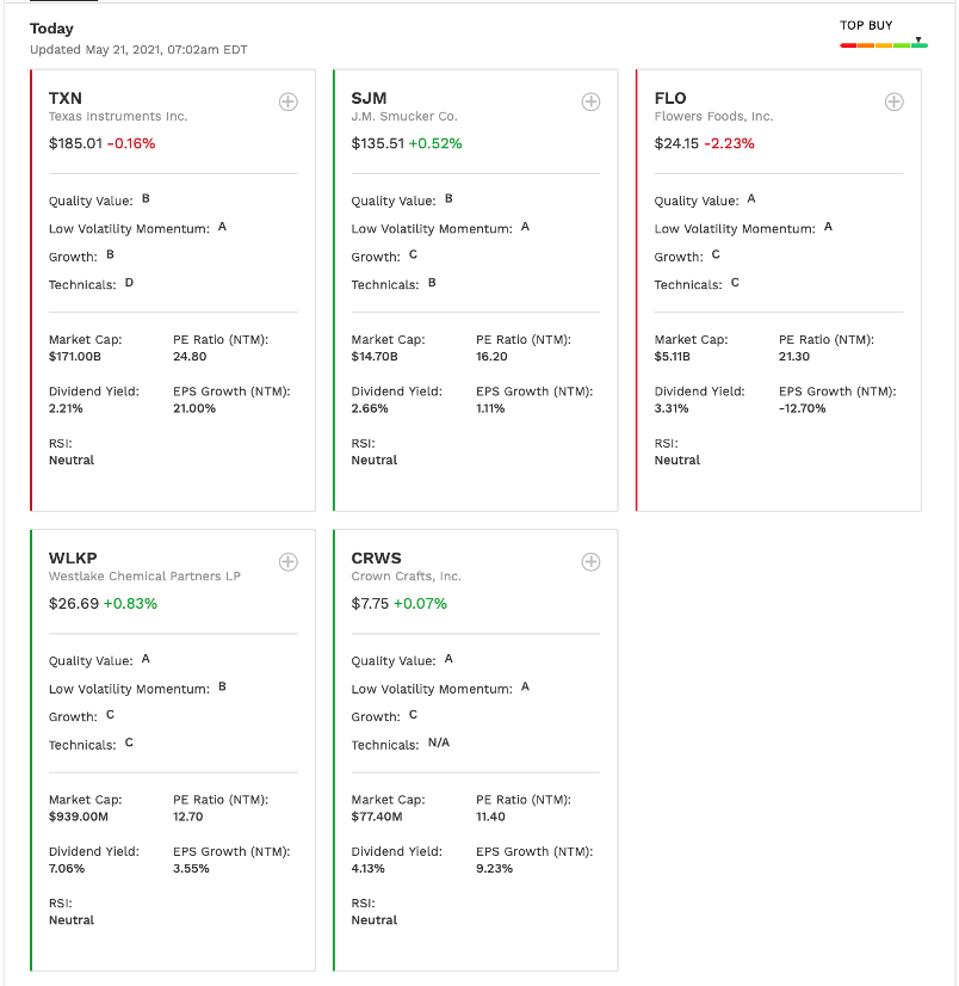Image resolution: width=959 pixels, height=986 pixels.
Task: Select the FLO price $24.15
Action: coord(677,143)
